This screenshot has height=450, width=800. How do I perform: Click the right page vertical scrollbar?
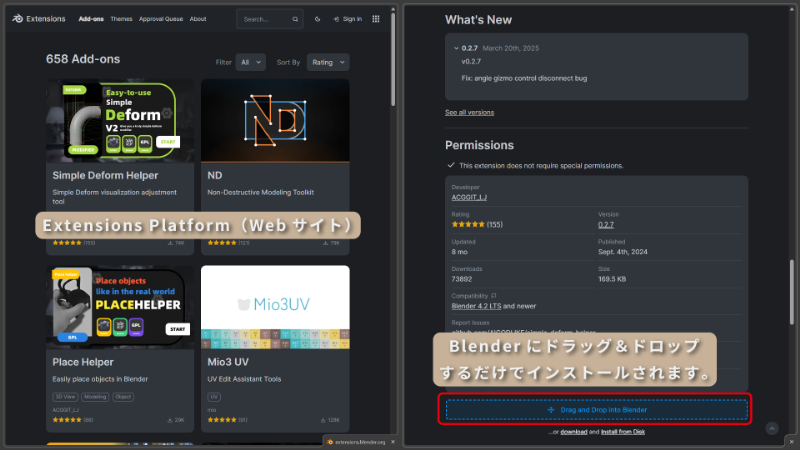coord(792,292)
